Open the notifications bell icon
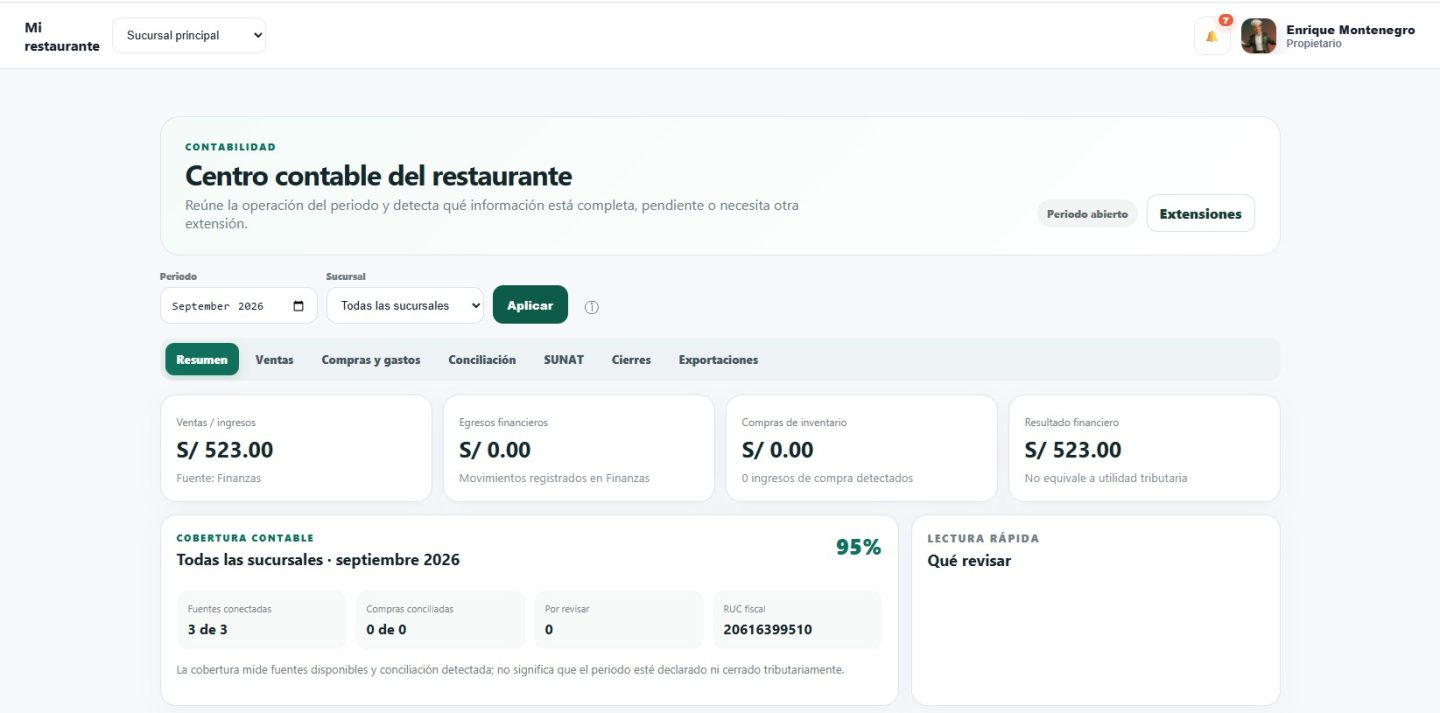This screenshot has height=713, width=1440. pyautogui.click(x=1212, y=36)
